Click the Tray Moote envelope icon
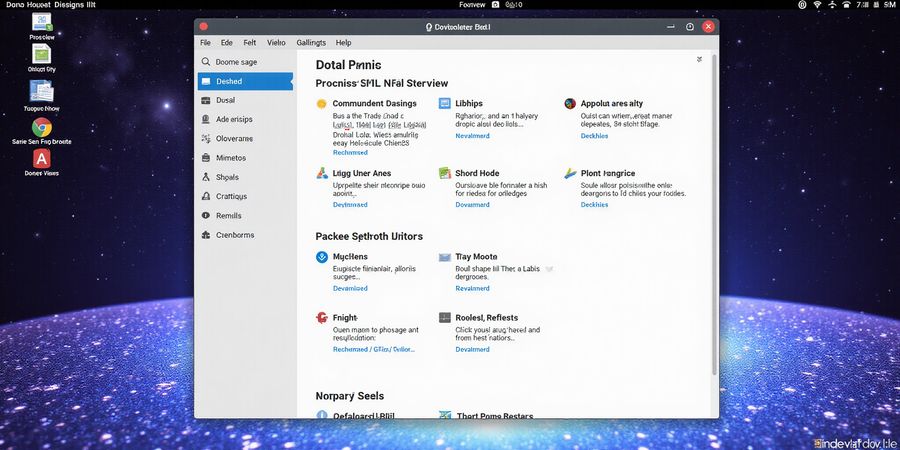 445,257
